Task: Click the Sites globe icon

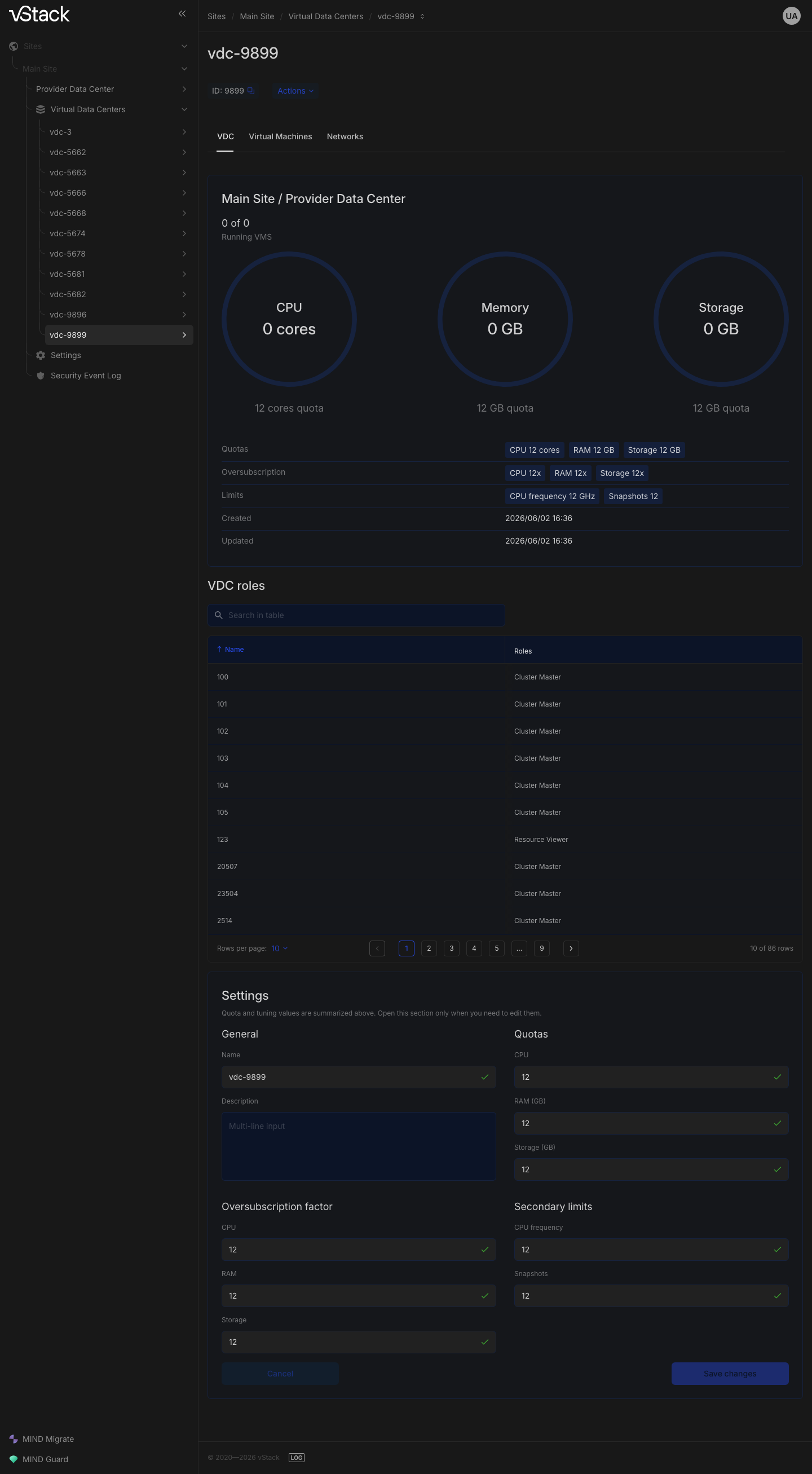Action: pyautogui.click(x=14, y=46)
